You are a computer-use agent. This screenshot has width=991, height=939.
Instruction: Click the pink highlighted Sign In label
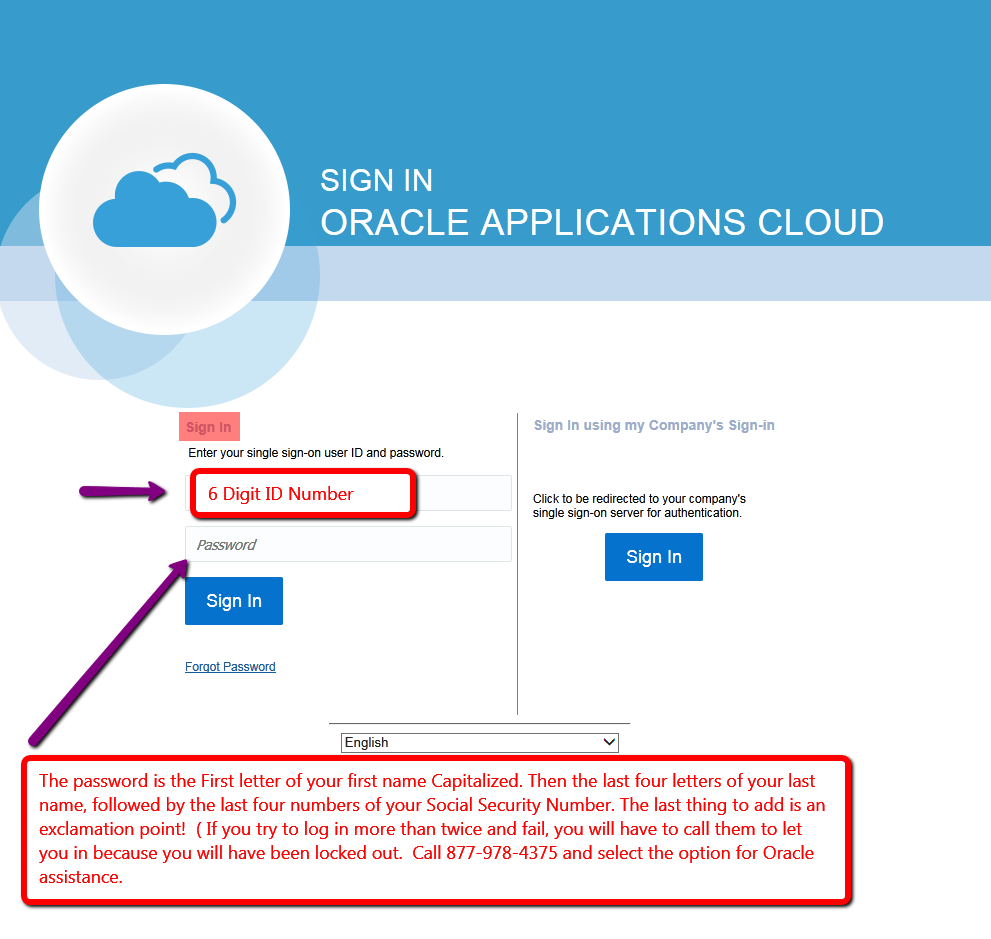pyautogui.click(x=209, y=427)
